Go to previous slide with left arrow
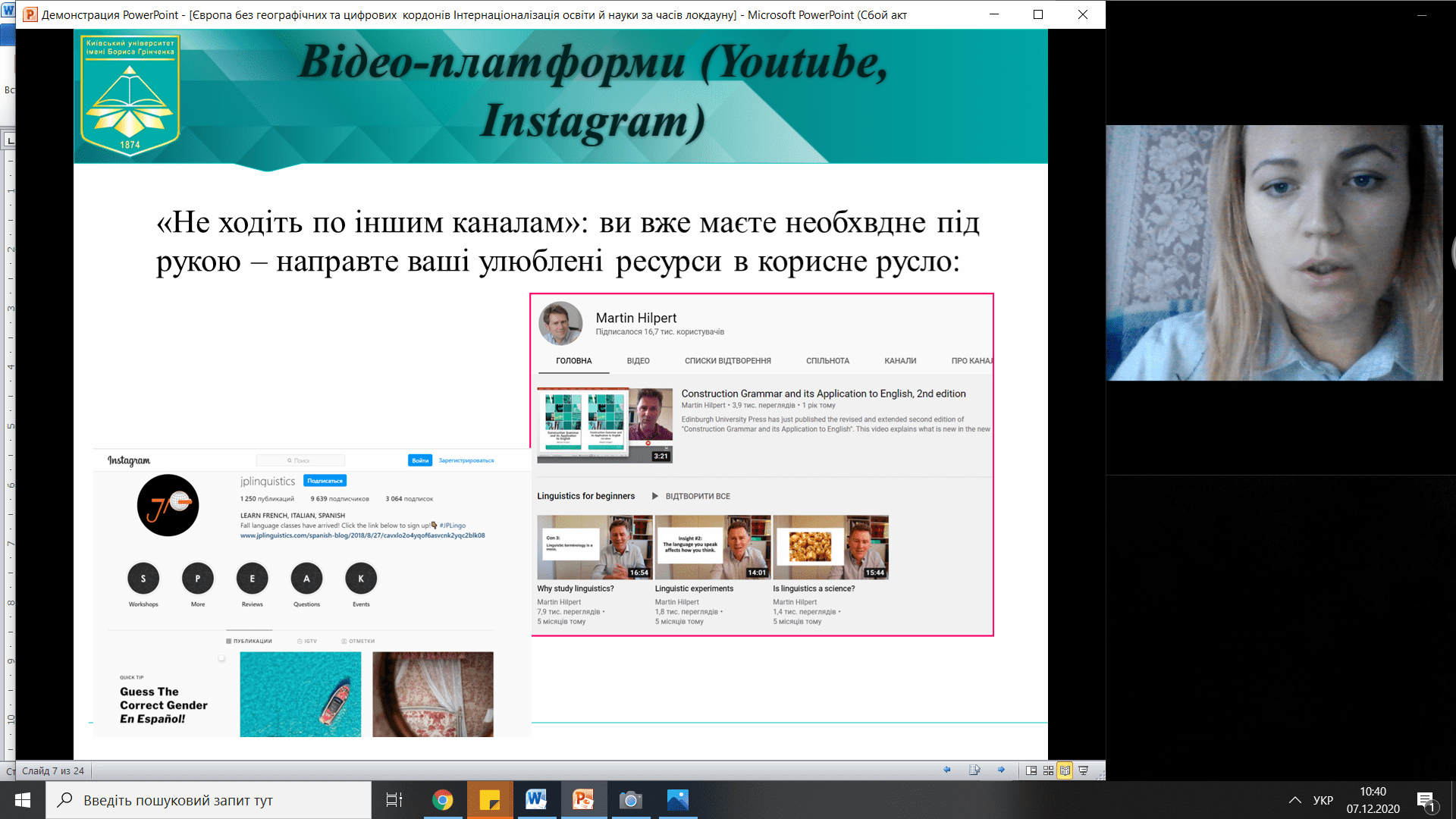Screen dimensions: 1456x819 click(x=947, y=770)
